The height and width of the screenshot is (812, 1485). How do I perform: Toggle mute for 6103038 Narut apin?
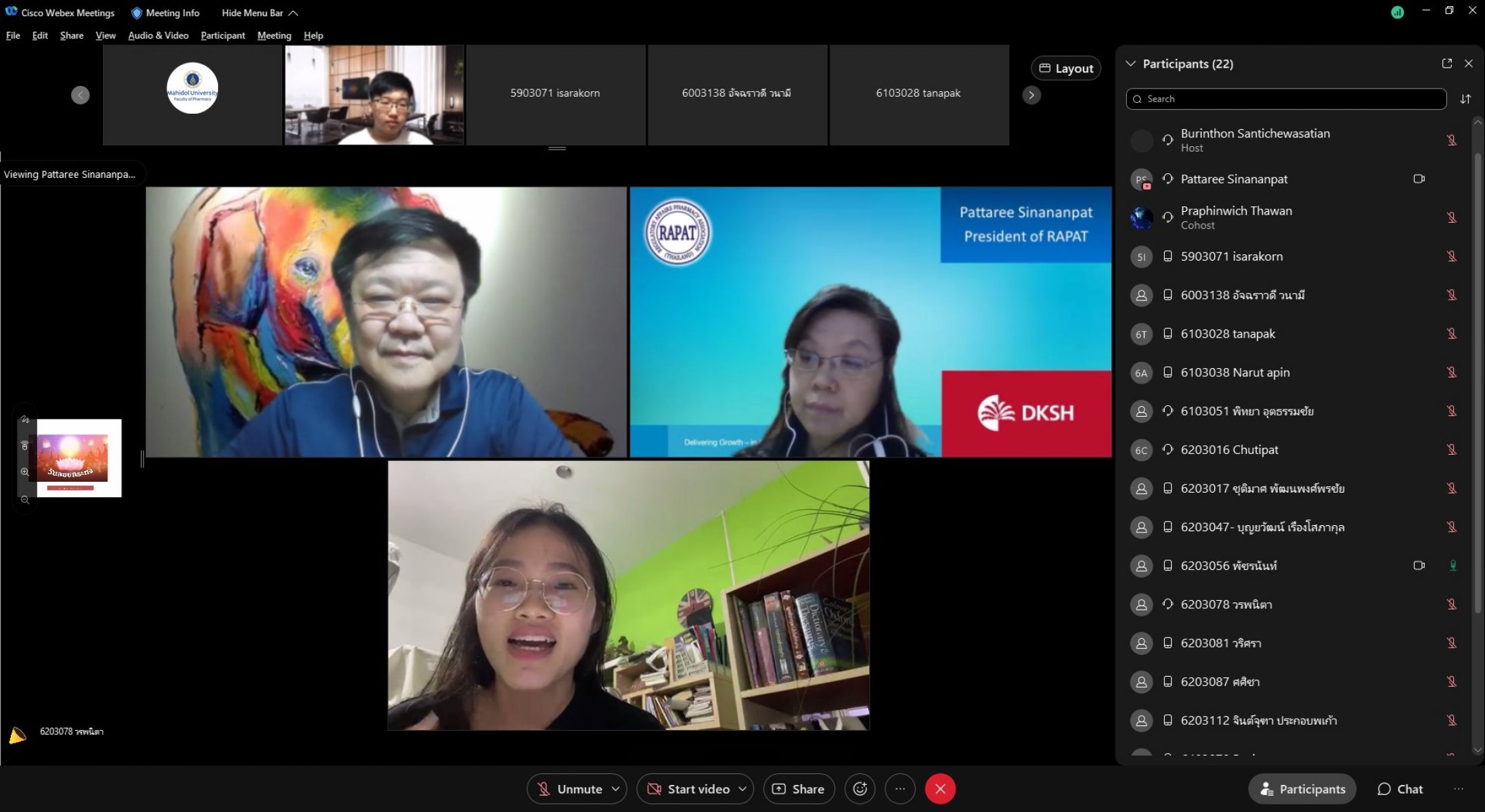1452,372
